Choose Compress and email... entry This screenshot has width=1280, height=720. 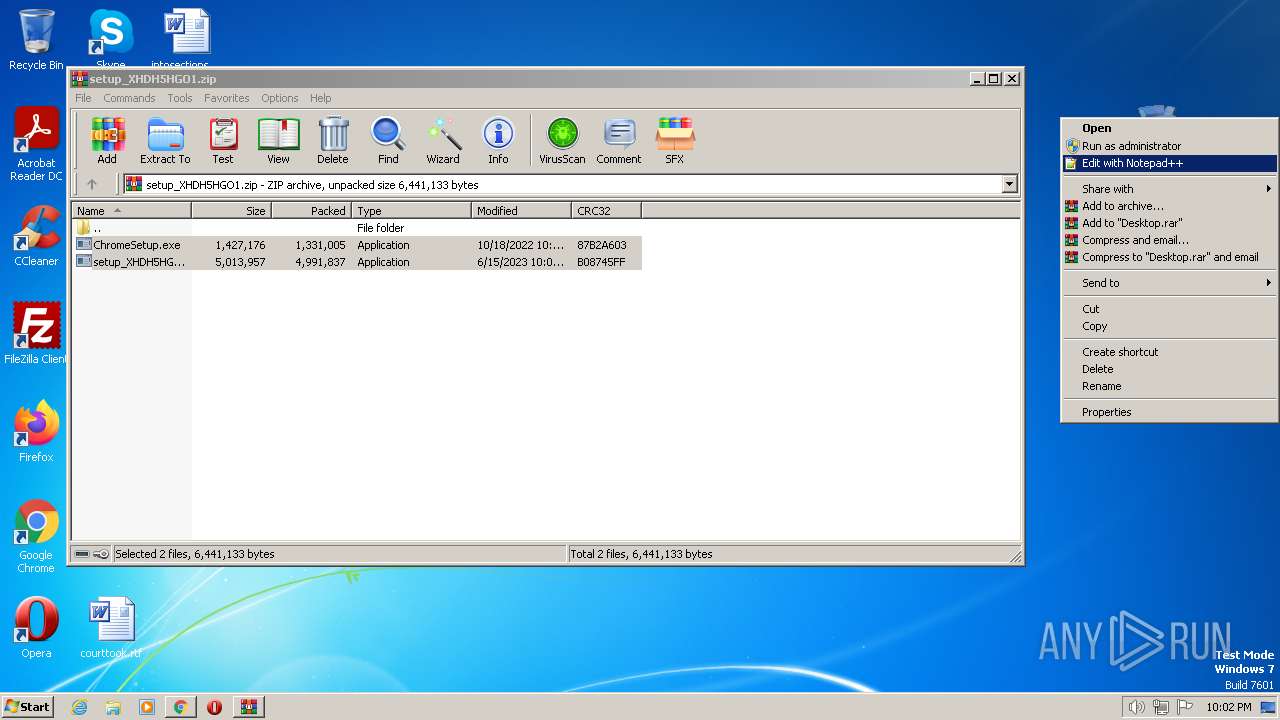[x=1169, y=240]
